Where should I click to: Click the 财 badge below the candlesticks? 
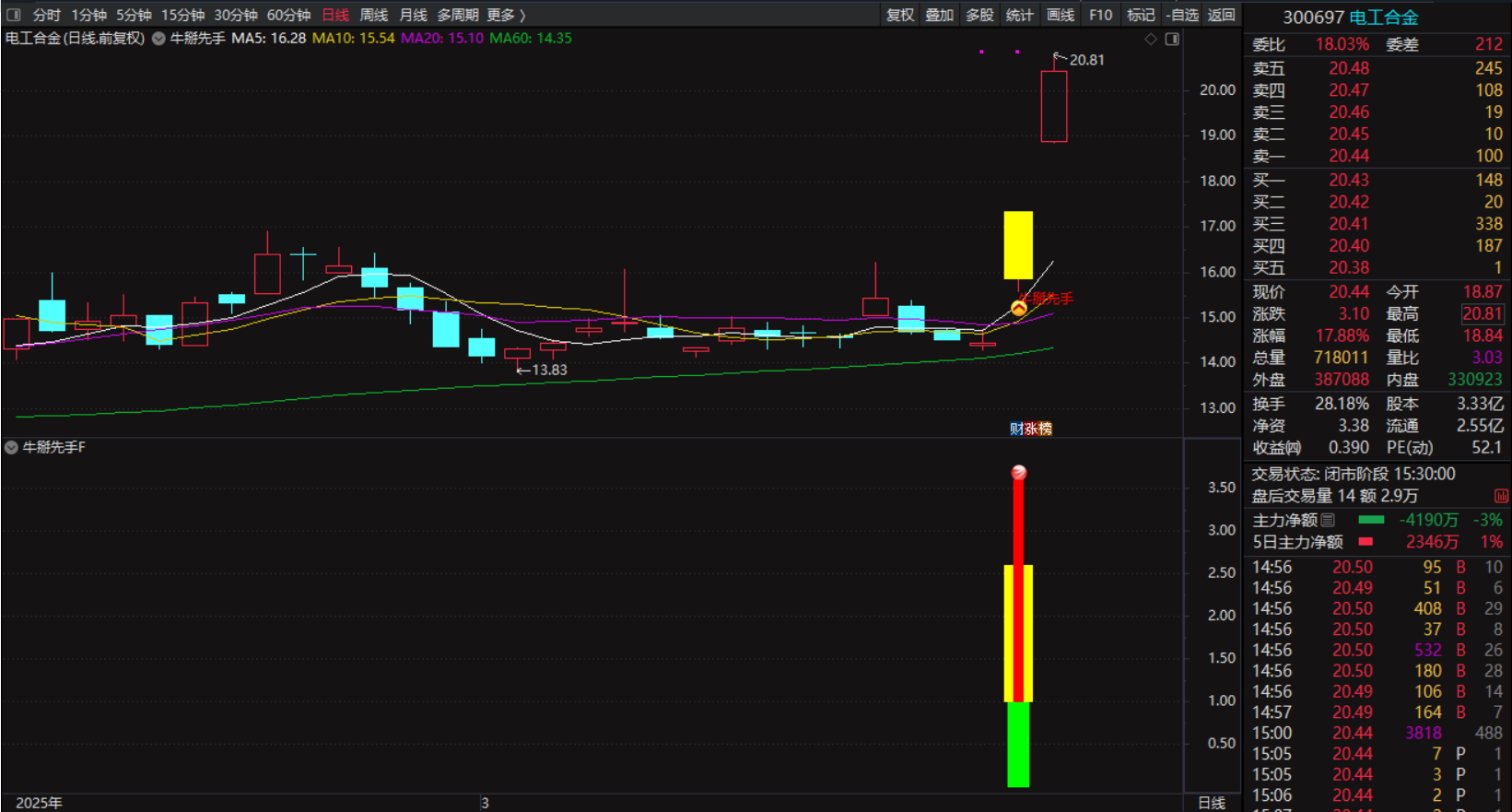pos(1016,429)
